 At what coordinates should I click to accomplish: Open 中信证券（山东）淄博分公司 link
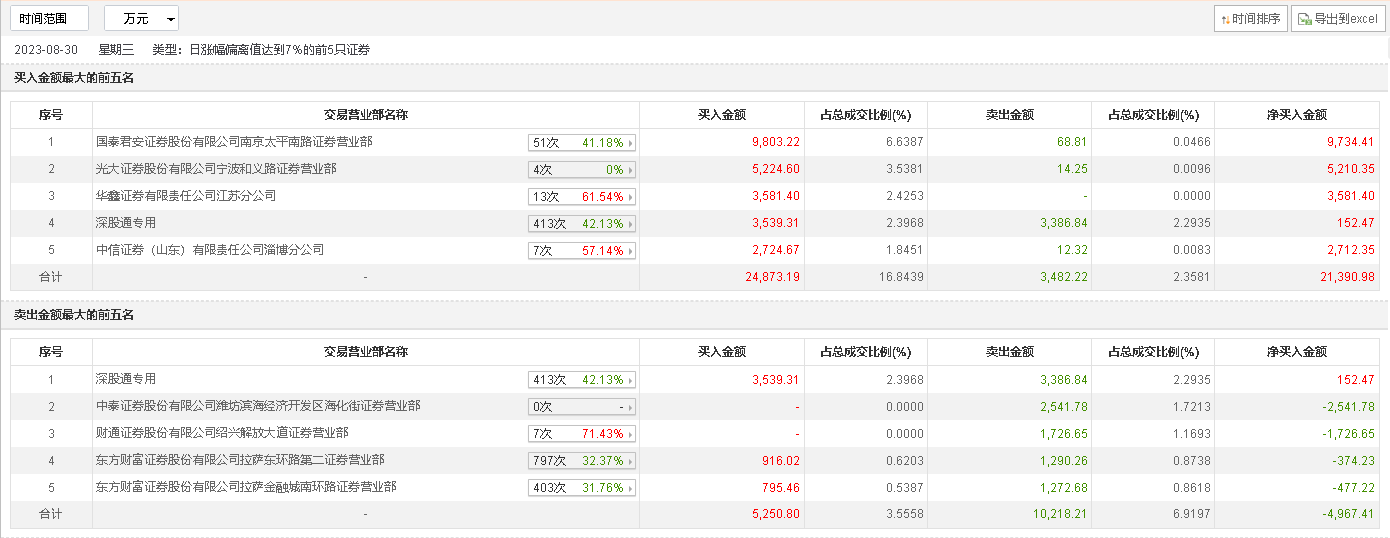tap(210, 250)
